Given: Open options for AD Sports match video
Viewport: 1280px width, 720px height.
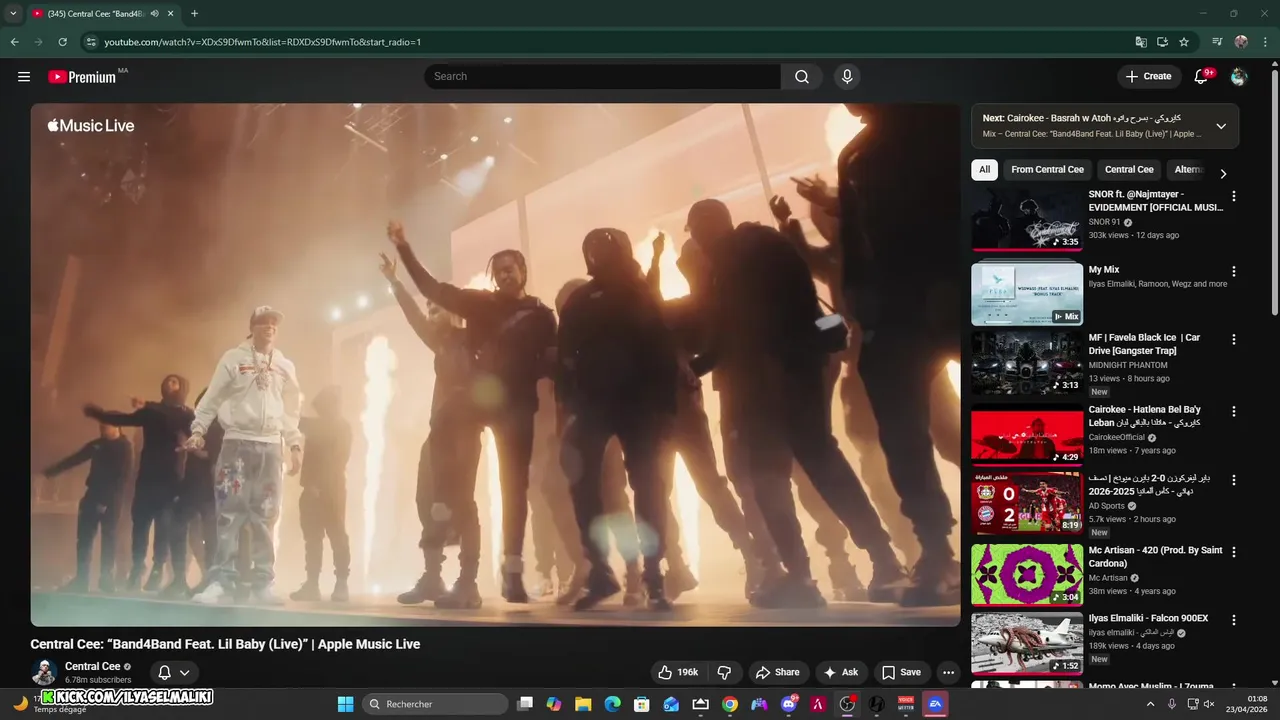Looking at the screenshot, I should pos(1233,479).
